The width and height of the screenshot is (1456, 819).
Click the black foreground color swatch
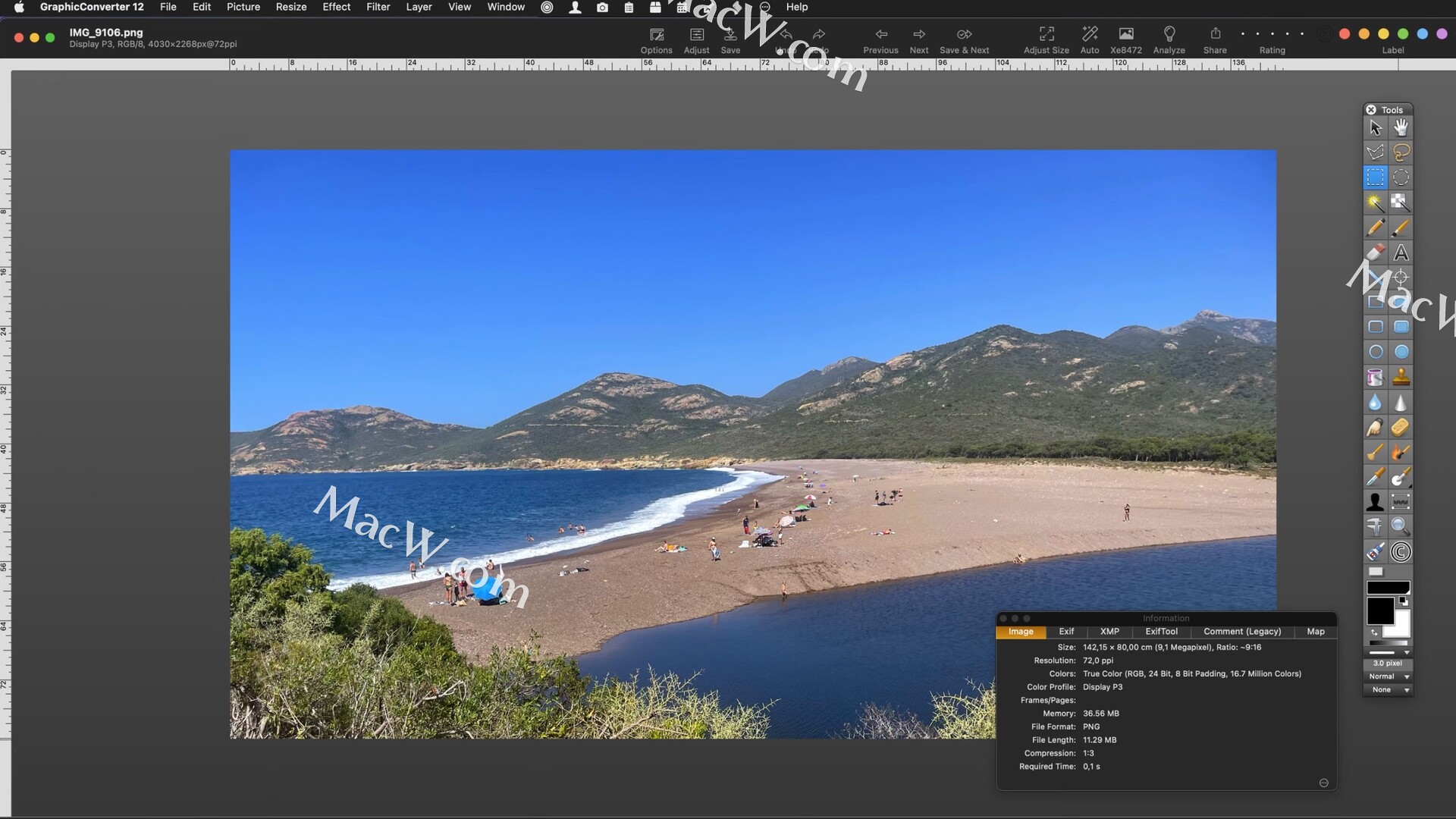click(x=1380, y=610)
